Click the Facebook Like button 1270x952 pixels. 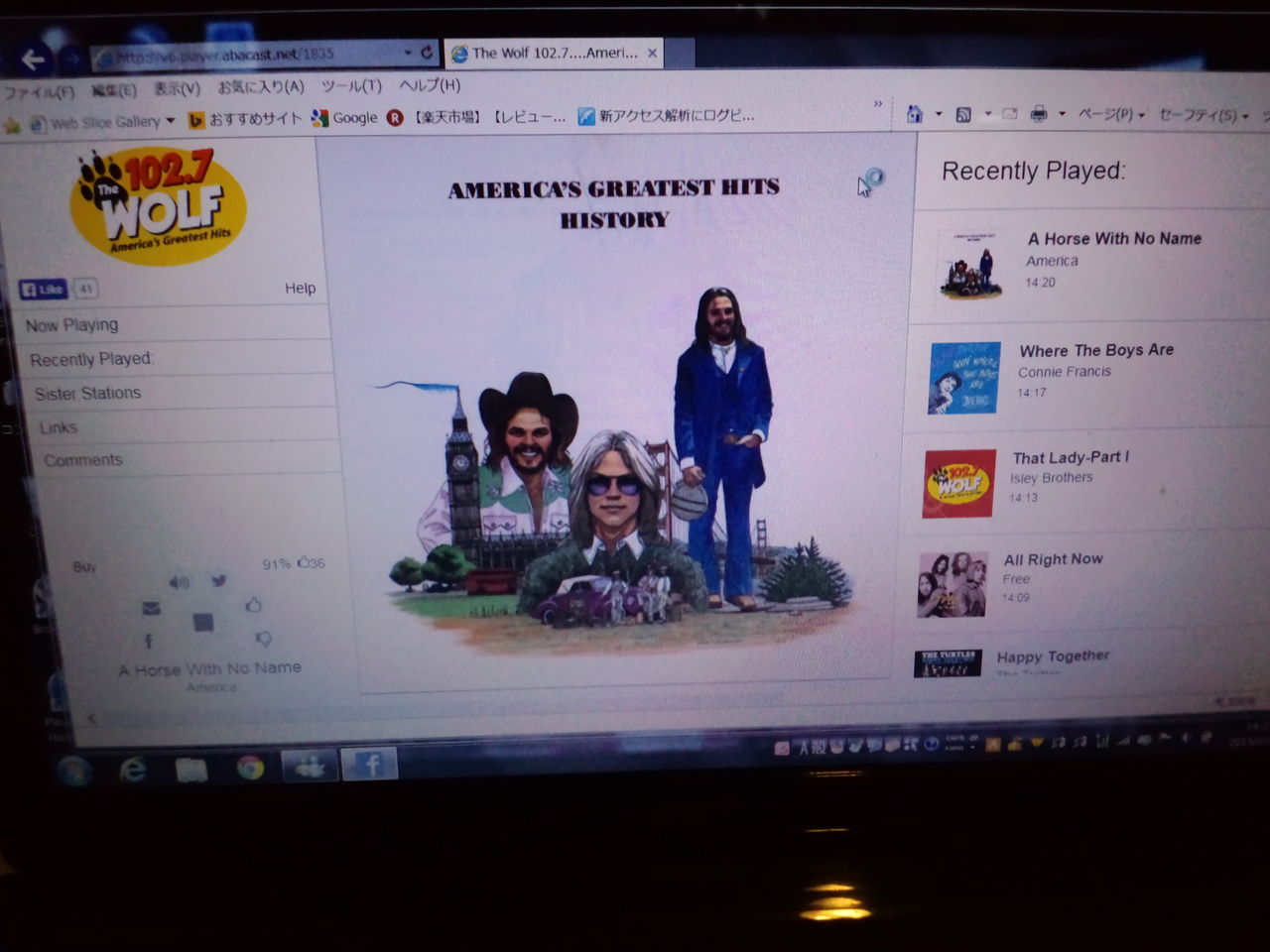(43, 290)
